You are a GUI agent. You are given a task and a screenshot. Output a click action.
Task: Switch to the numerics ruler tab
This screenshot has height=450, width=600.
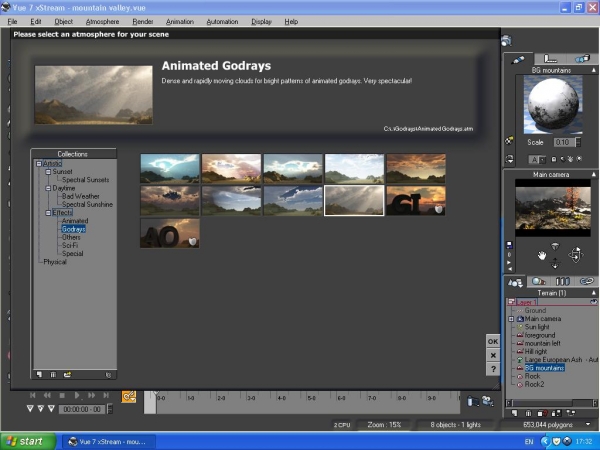pos(550,59)
